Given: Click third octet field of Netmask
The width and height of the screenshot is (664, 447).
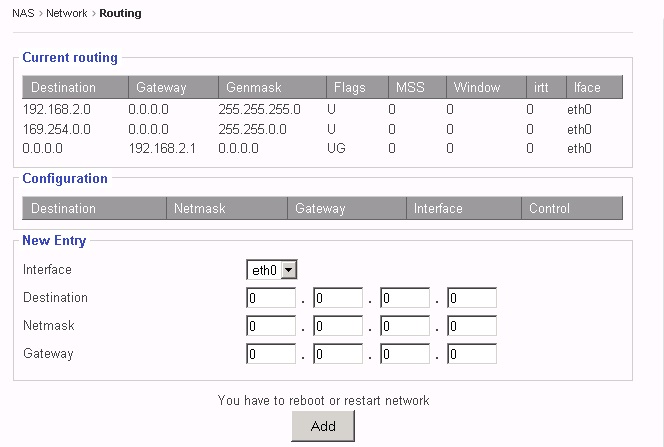Looking at the screenshot, I should click(x=405, y=326).
